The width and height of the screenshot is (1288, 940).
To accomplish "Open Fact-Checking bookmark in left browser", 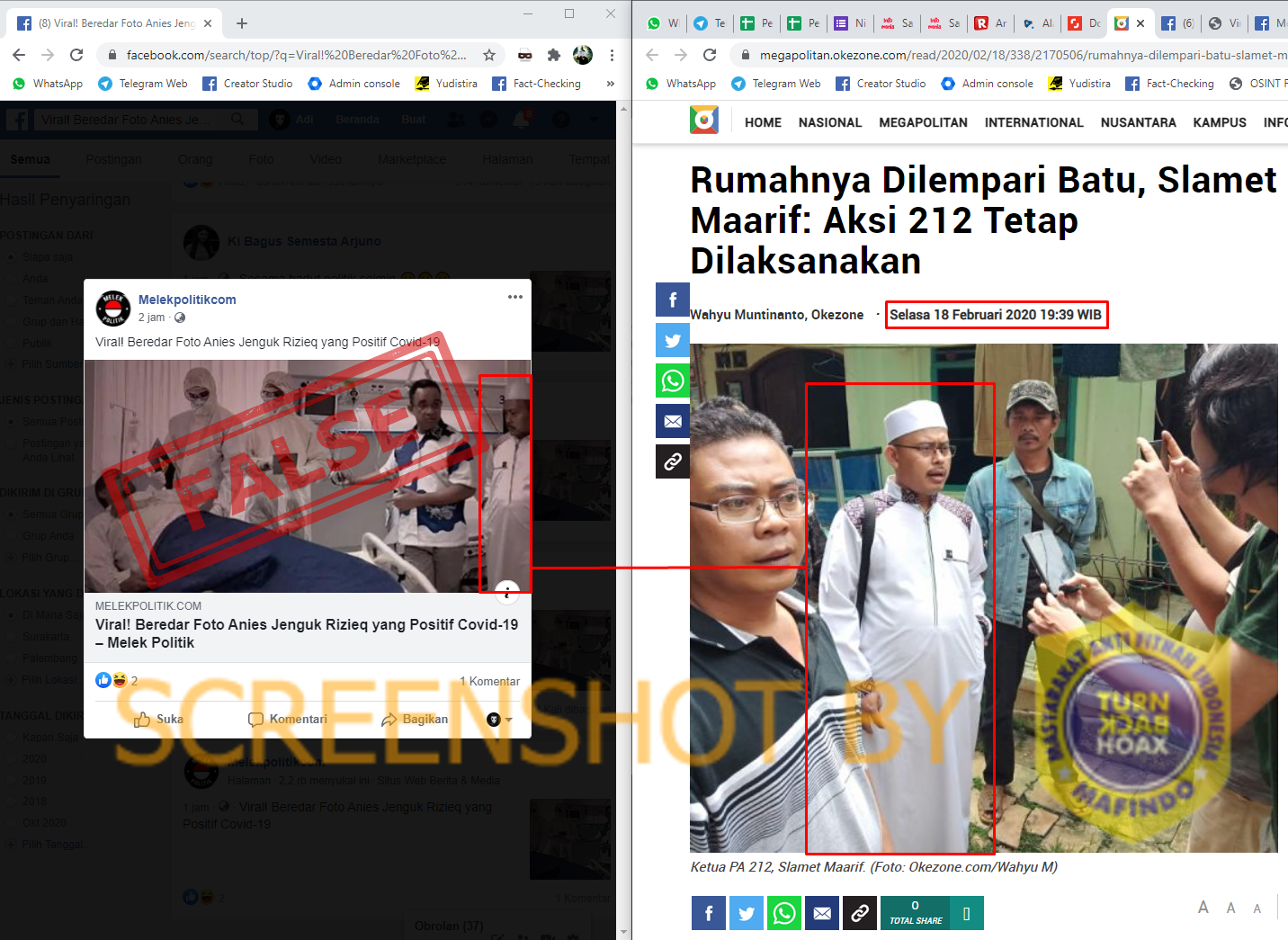I will (x=536, y=84).
